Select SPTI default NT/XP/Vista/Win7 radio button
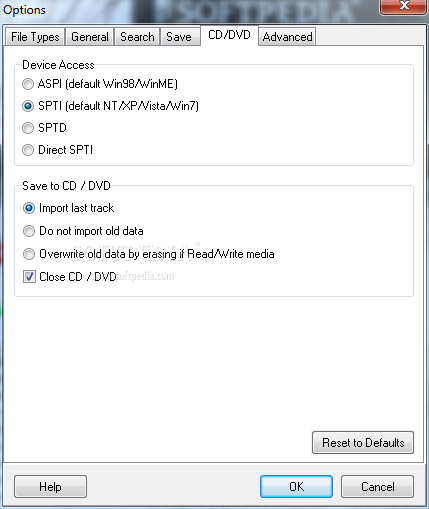Image resolution: width=429 pixels, height=509 pixels. click(x=28, y=106)
